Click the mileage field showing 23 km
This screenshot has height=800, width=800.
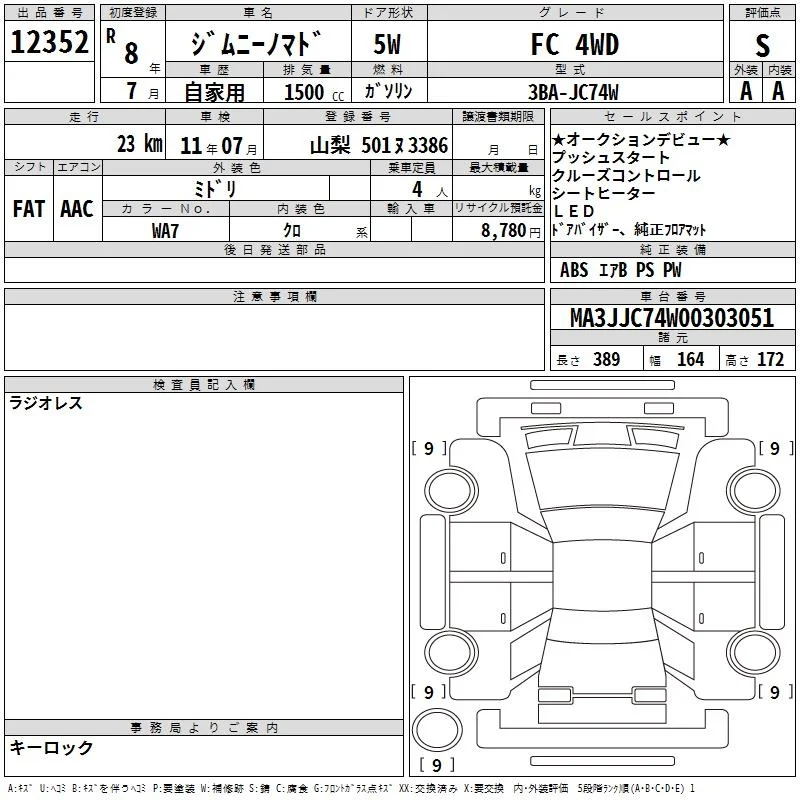[x=85, y=142]
